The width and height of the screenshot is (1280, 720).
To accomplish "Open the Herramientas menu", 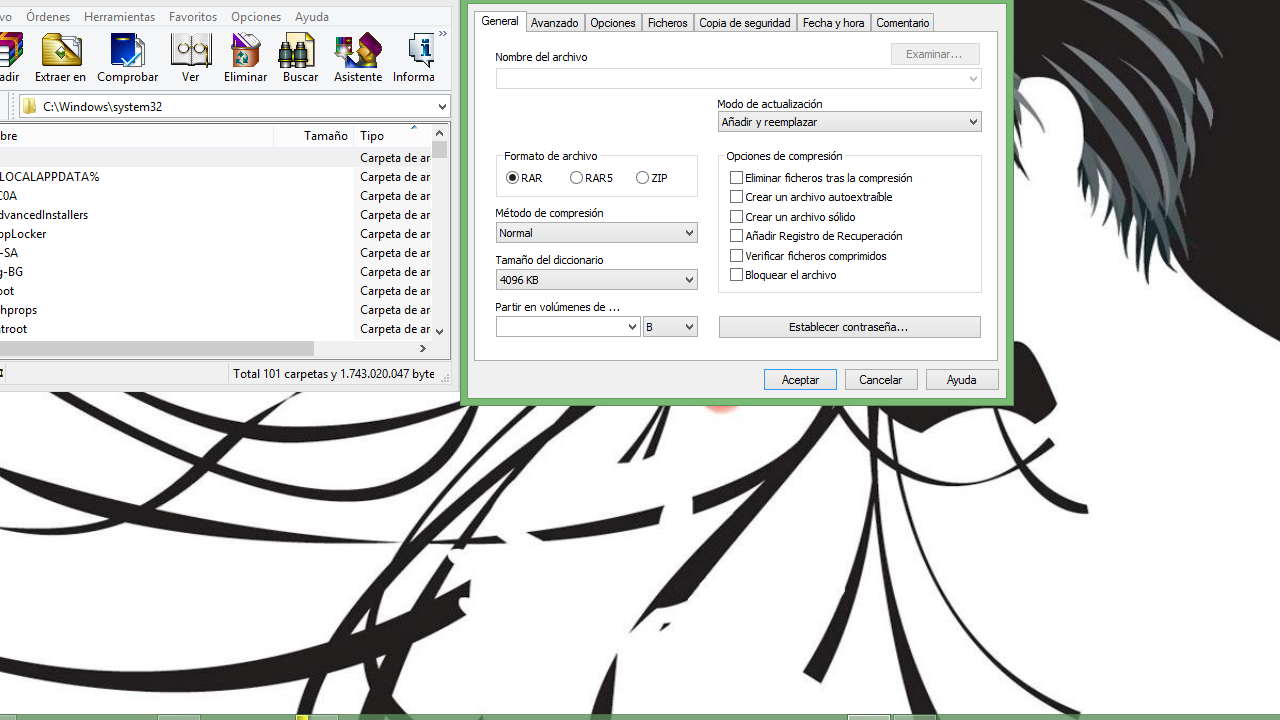I will (120, 17).
